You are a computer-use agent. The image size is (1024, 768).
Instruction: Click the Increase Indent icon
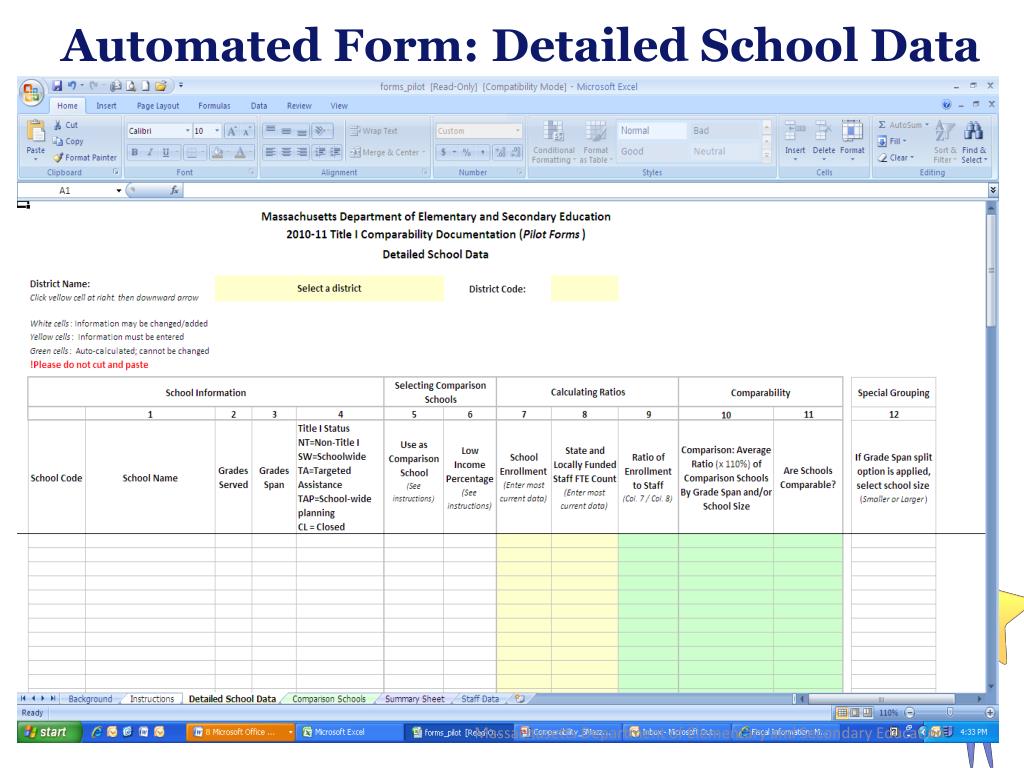point(336,152)
